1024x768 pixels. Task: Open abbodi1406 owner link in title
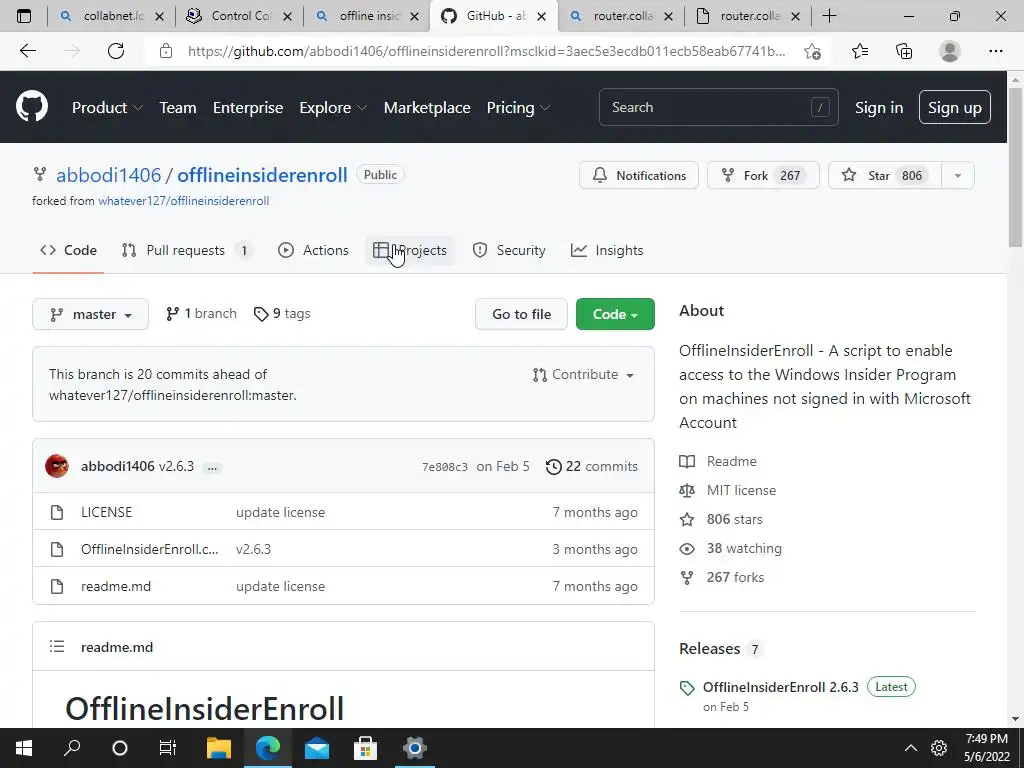tap(108, 175)
